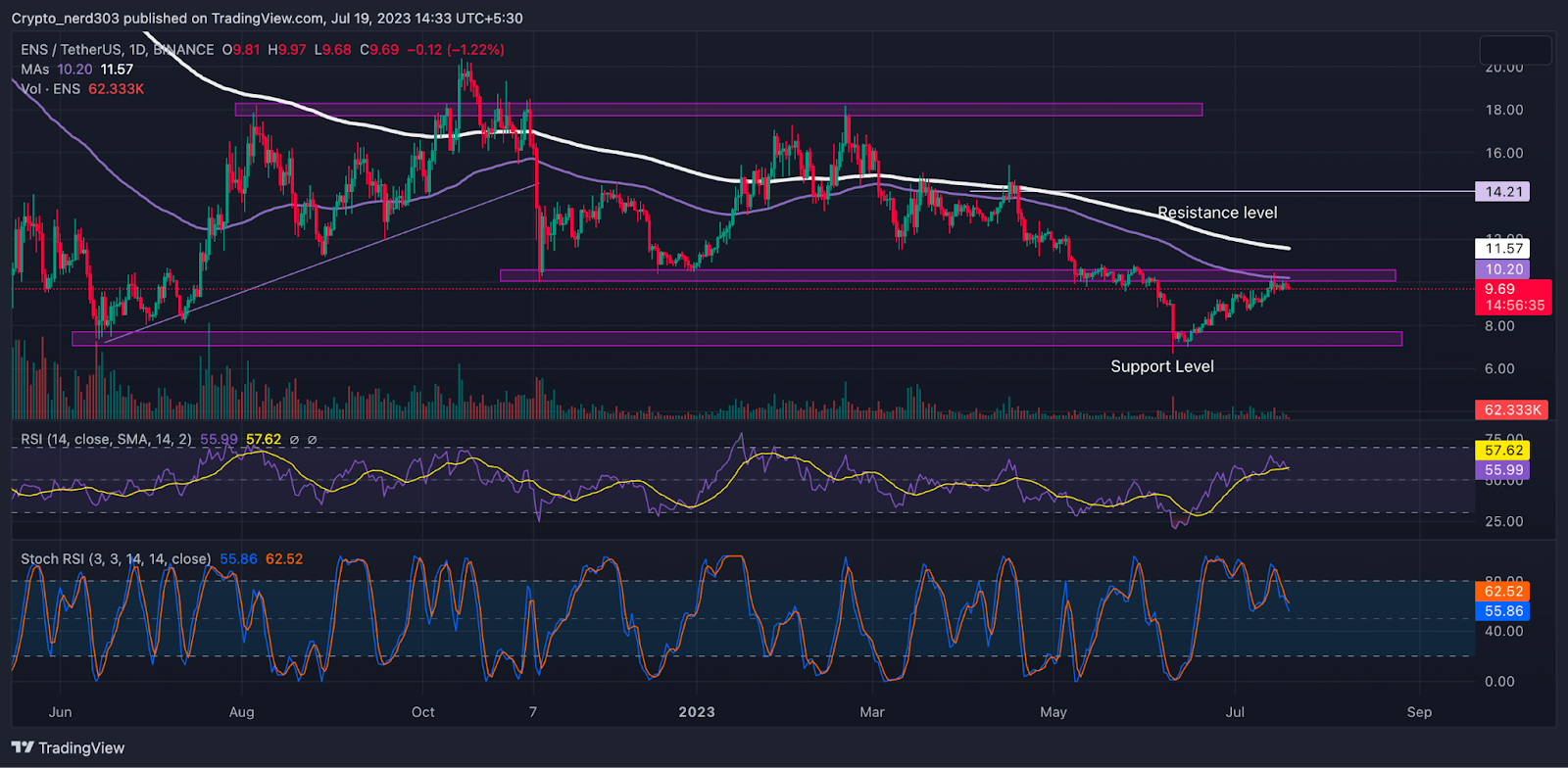Viewport: 1568px width, 768px height.
Task: Click the orange Stoch RSI value 62.52 in legend
Action: (x=284, y=558)
